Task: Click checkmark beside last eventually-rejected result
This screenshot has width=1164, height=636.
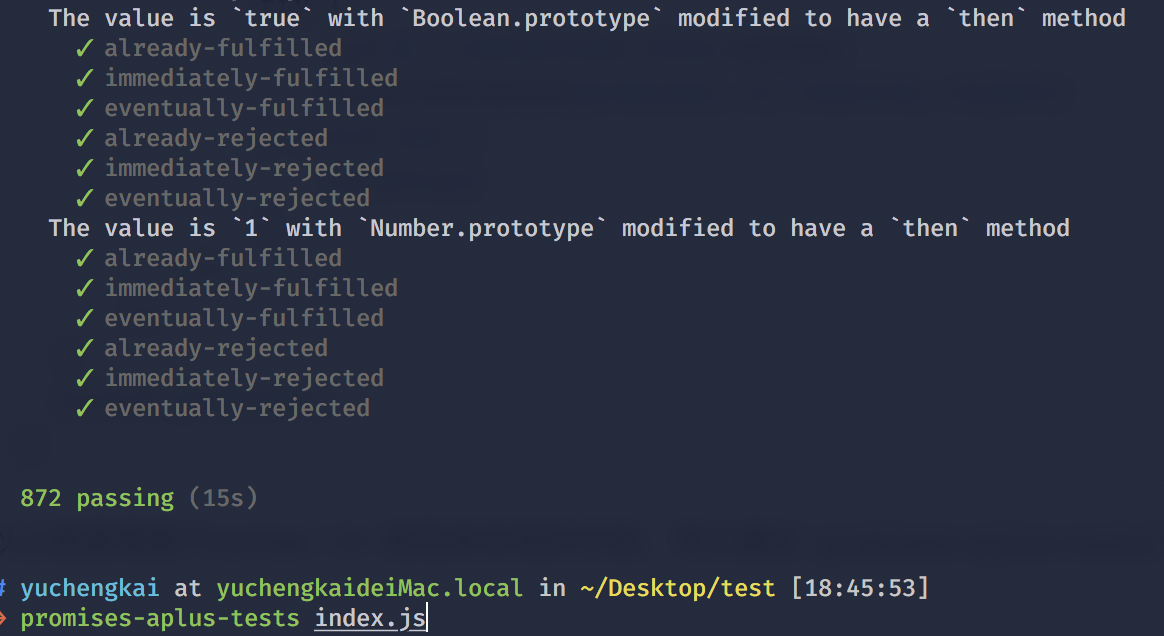Action: pos(85,408)
